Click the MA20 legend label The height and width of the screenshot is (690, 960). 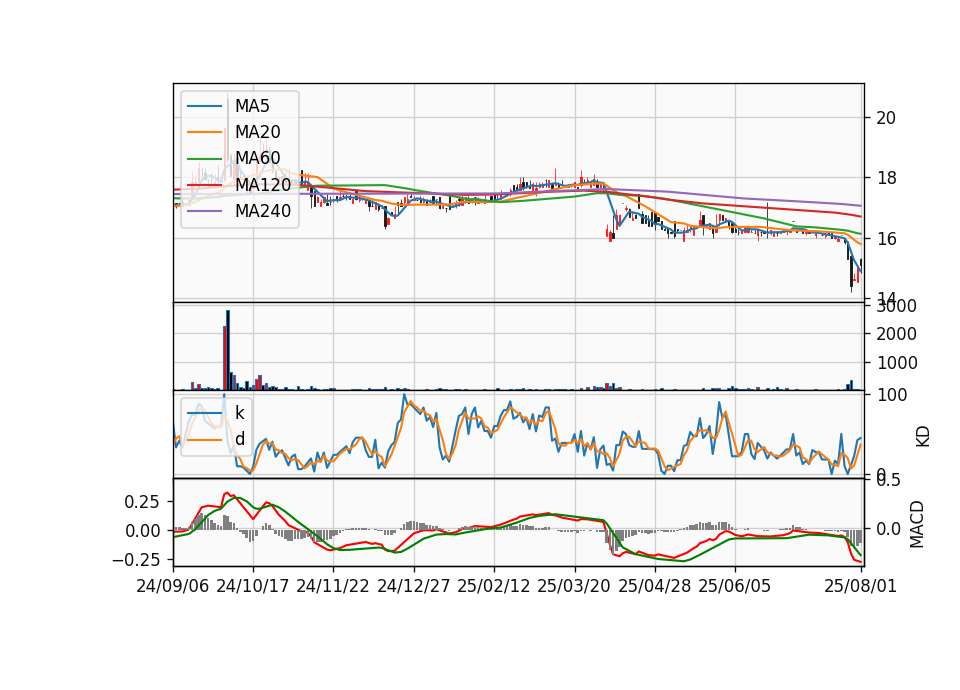point(257,132)
